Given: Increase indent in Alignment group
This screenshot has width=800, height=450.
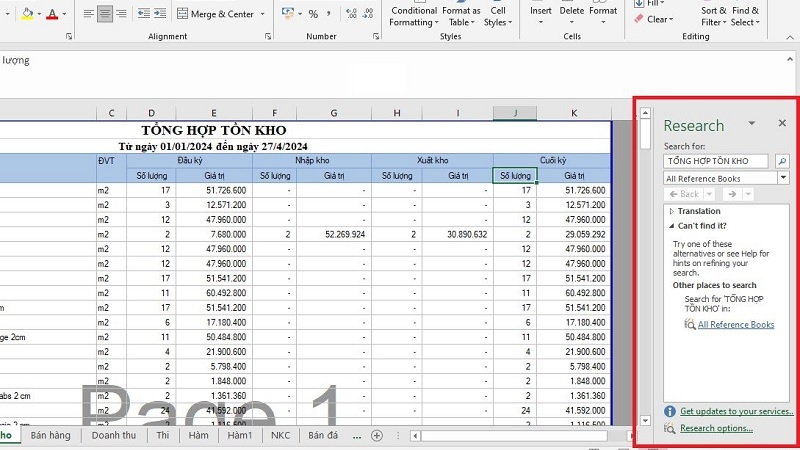Looking at the screenshot, I should [x=160, y=14].
